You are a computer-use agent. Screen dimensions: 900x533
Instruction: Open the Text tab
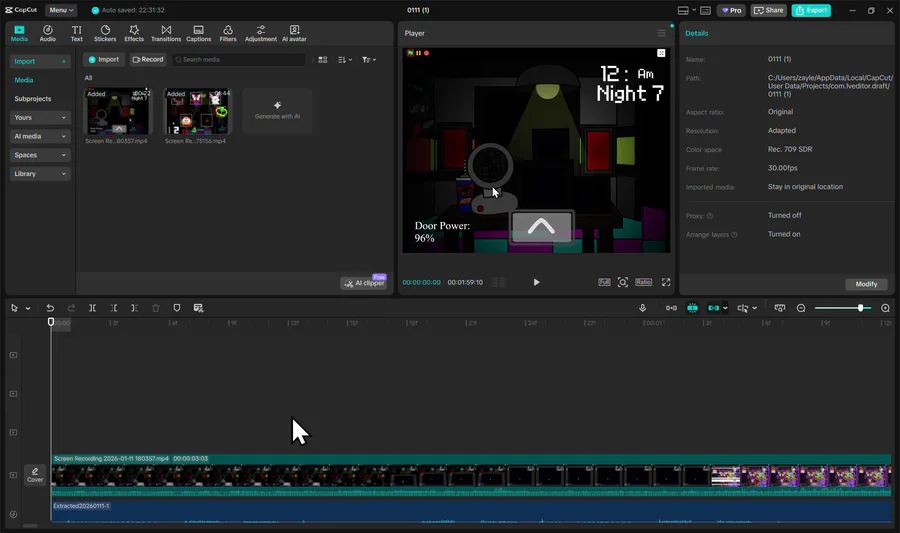tap(76, 33)
